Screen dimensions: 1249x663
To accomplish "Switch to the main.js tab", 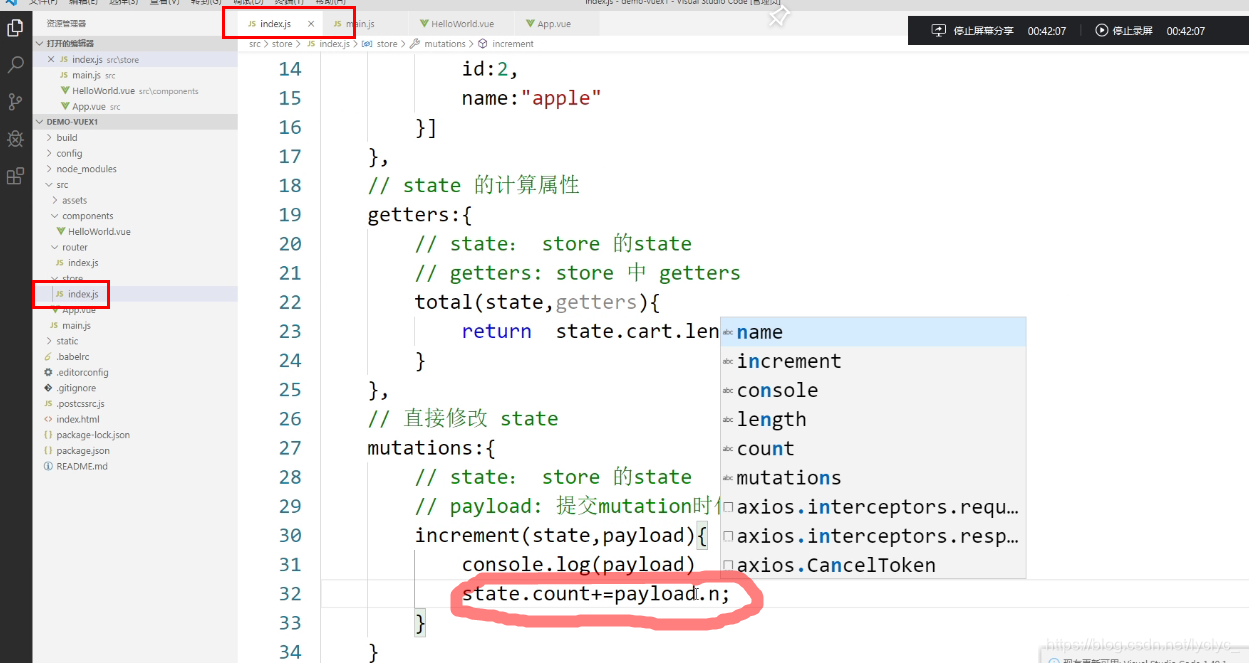I will coord(360,23).
